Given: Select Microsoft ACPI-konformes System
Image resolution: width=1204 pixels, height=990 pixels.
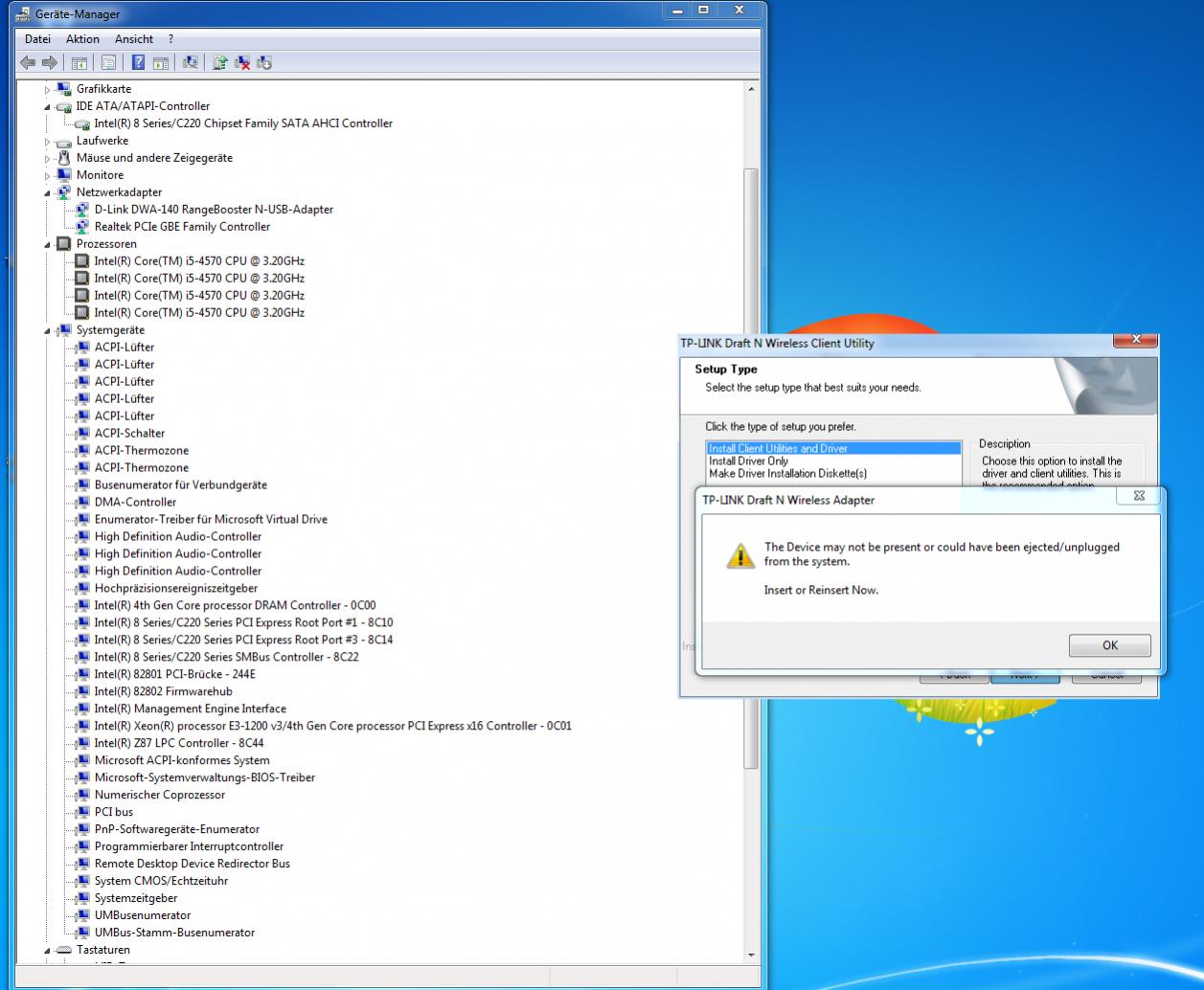Looking at the screenshot, I should [182, 761].
